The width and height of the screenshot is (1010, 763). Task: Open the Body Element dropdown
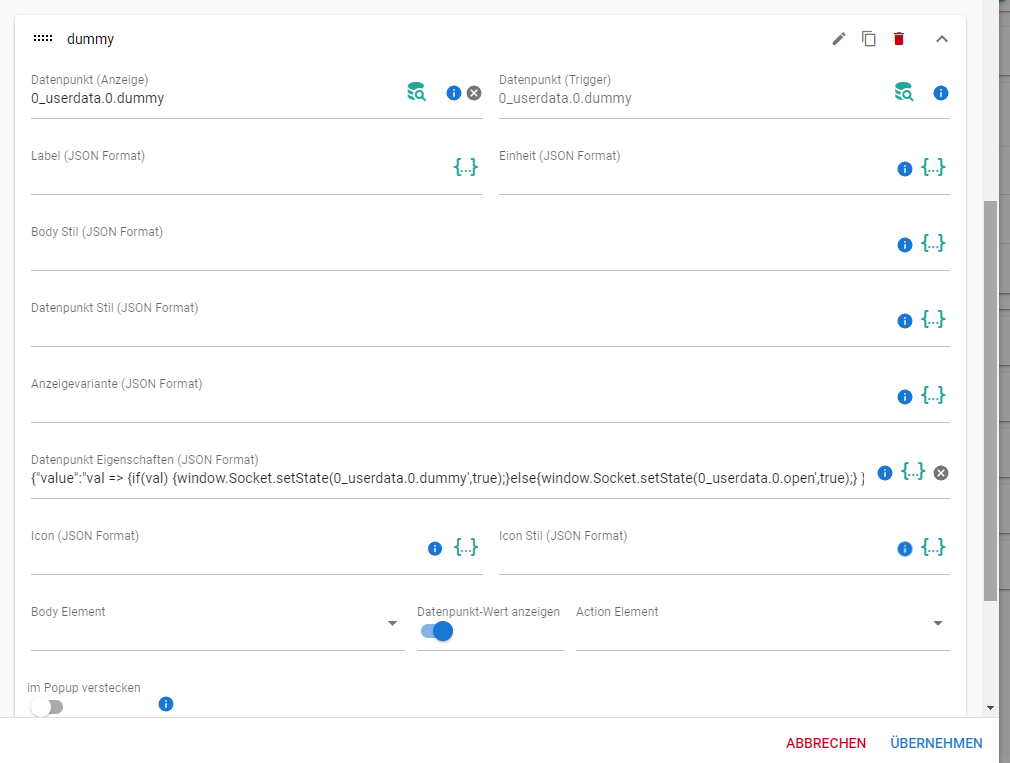pos(392,624)
